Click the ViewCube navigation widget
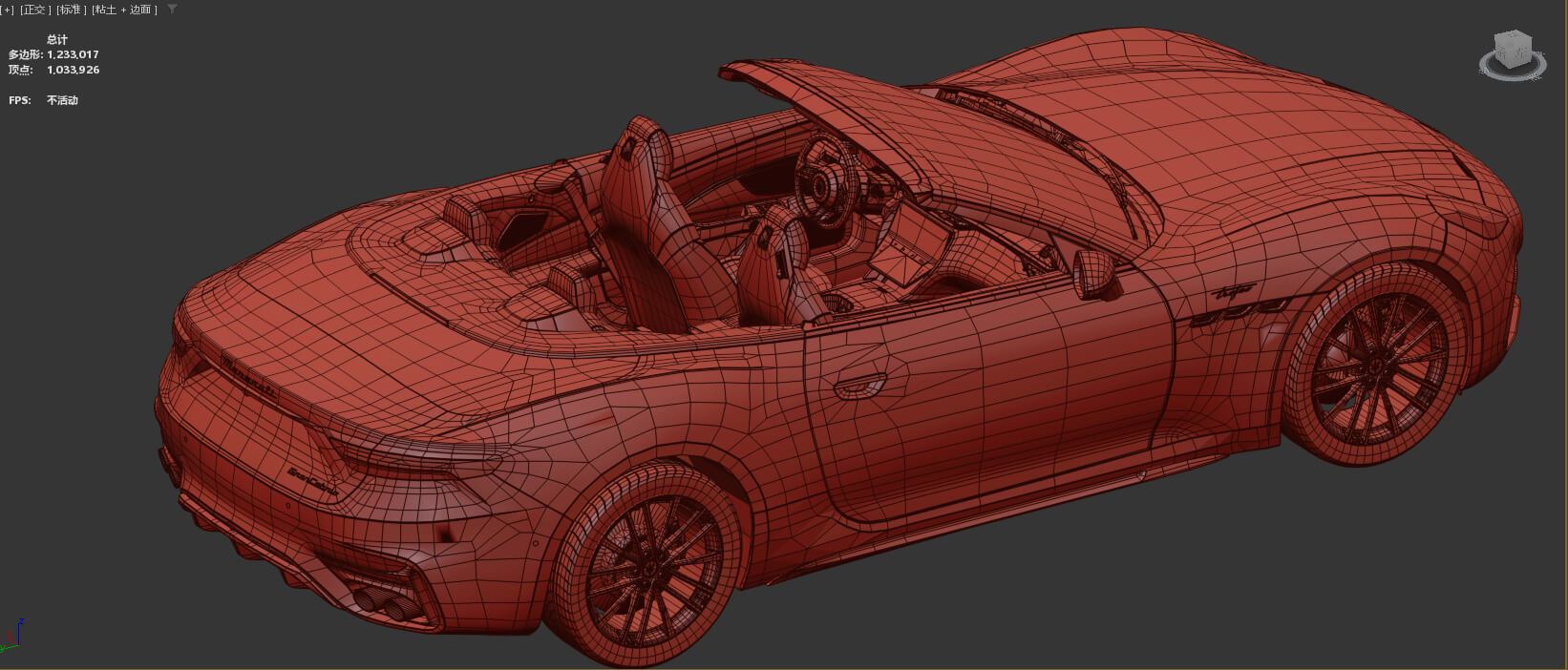The height and width of the screenshot is (670, 1568). (x=1513, y=54)
